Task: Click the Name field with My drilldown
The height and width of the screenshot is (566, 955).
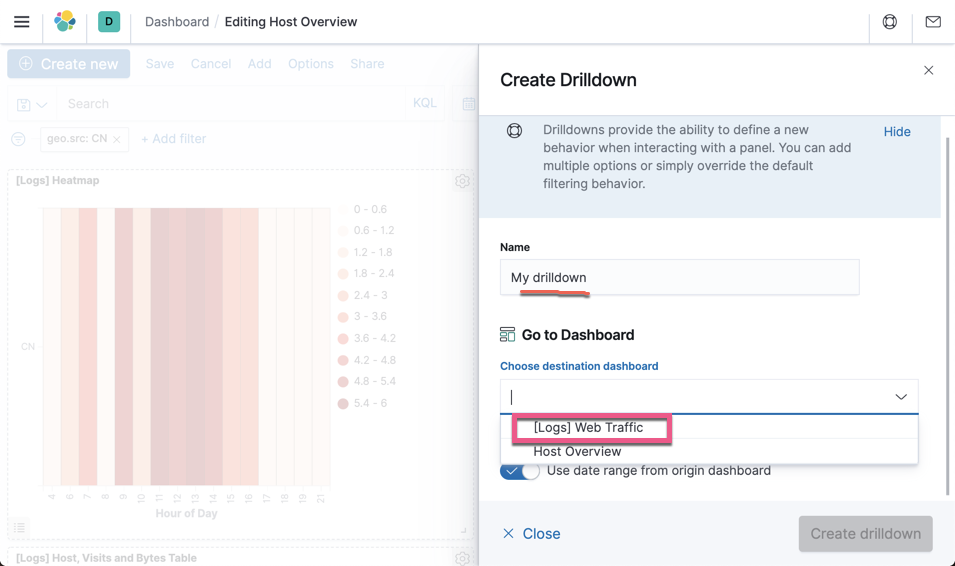Action: click(680, 277)
